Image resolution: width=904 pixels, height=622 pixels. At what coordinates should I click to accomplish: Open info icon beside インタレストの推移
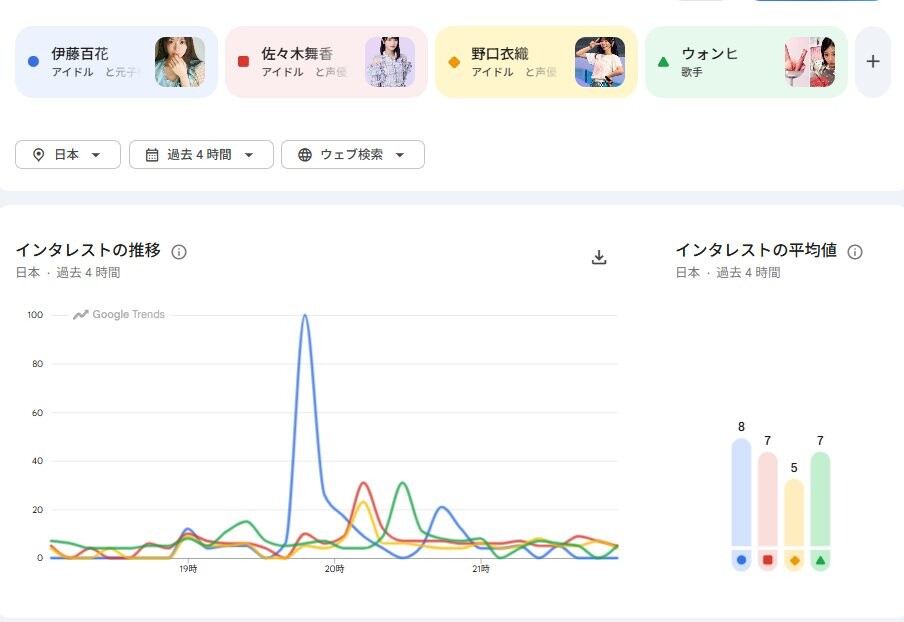pyautogui.click(x=179, y=252)
